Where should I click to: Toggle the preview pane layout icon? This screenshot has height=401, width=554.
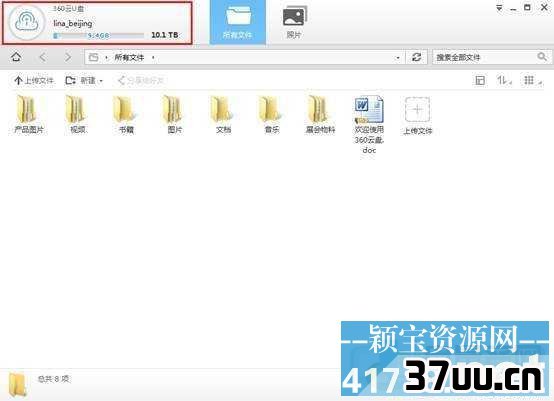point(479,81)
